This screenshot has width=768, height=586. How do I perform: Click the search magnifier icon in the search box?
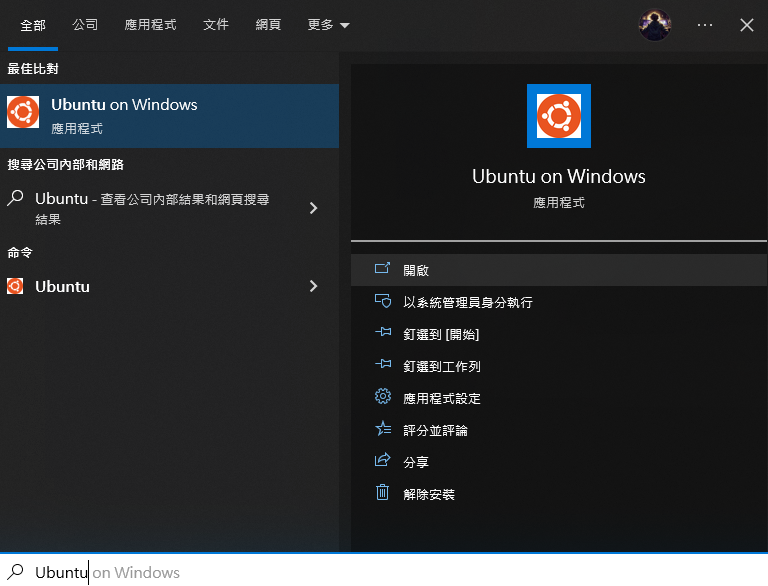pos(15,572)
